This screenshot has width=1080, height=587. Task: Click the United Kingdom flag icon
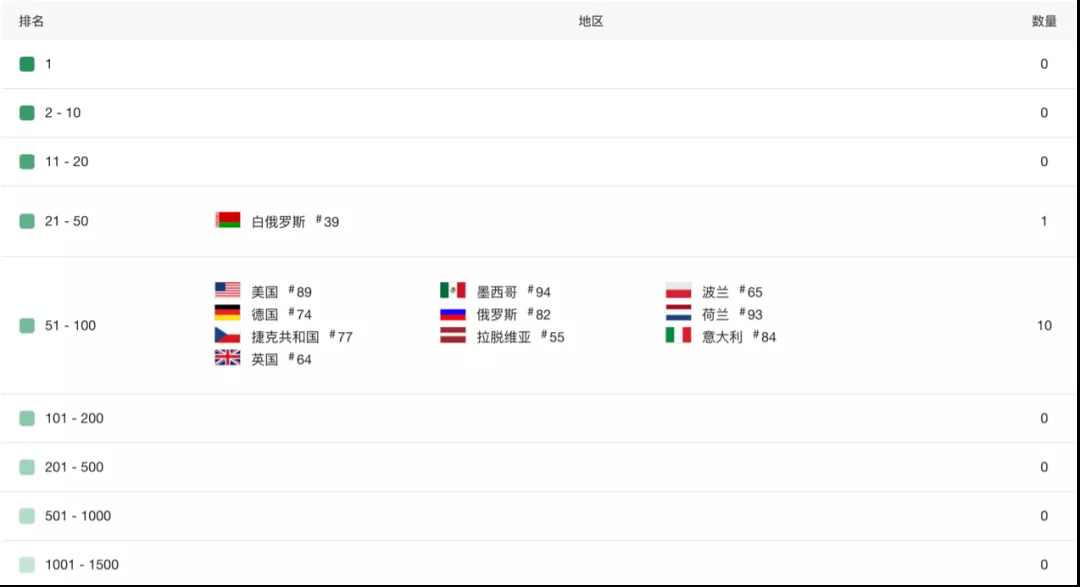pyautogui.click(x=227, y=358)
